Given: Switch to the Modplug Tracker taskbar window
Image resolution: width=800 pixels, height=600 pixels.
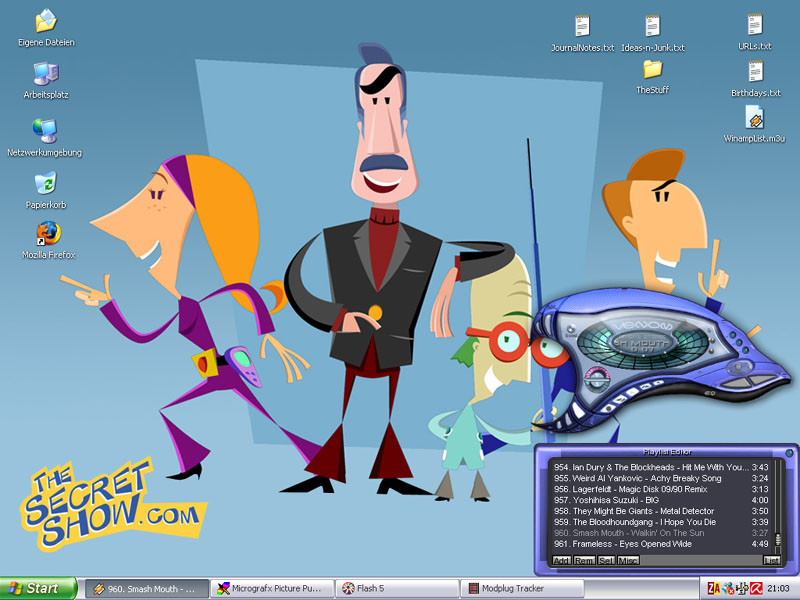Looking at the screenshot, I should 522,589.
